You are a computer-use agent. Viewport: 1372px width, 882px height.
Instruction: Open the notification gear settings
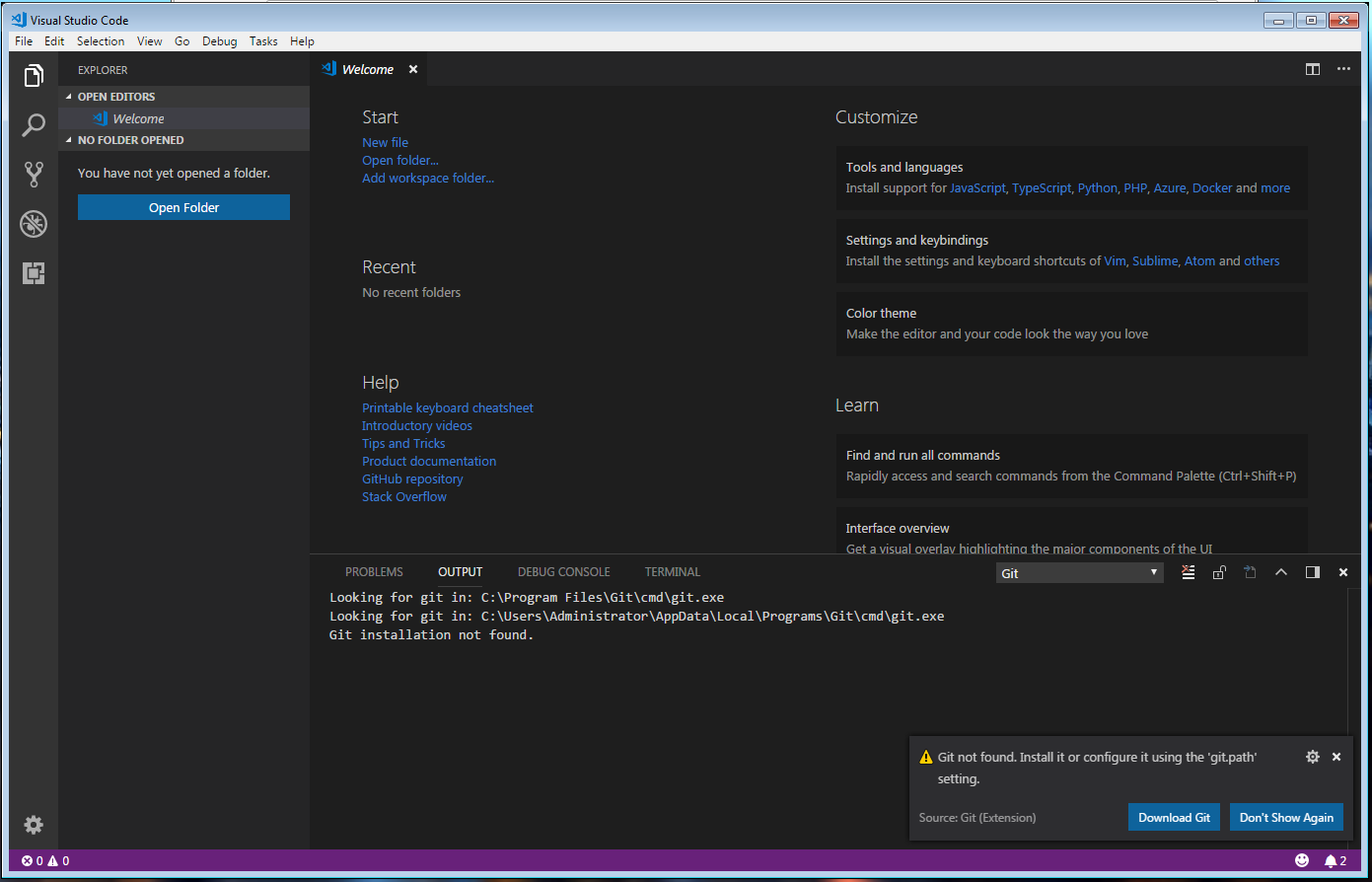click(1312, 757)
